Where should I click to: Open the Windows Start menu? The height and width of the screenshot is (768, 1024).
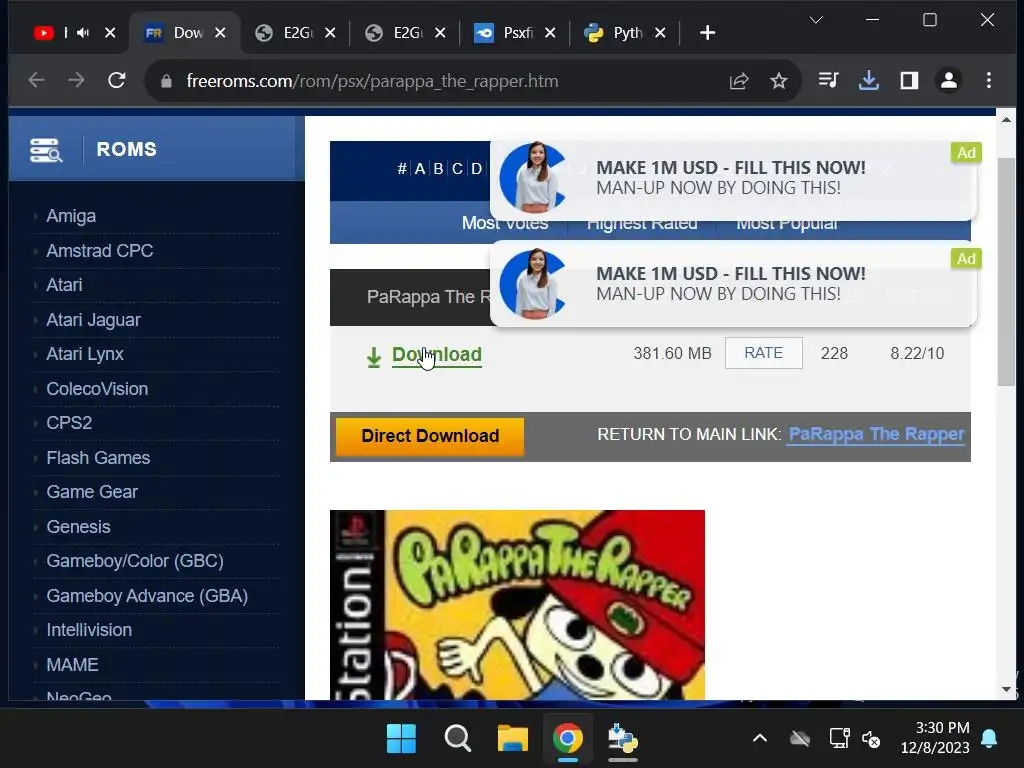click(401, 739)
